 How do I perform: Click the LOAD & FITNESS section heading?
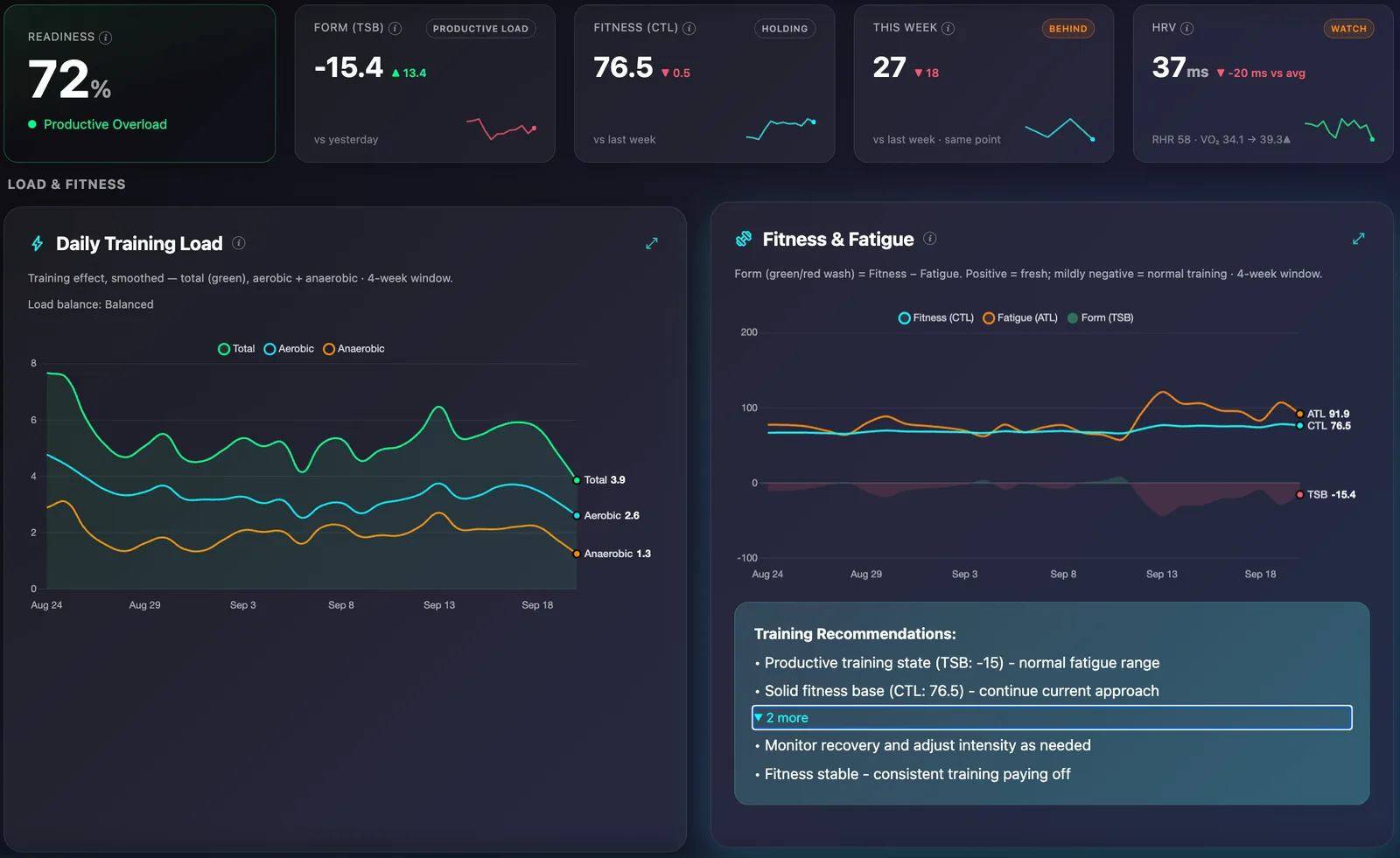click(66, 185)
